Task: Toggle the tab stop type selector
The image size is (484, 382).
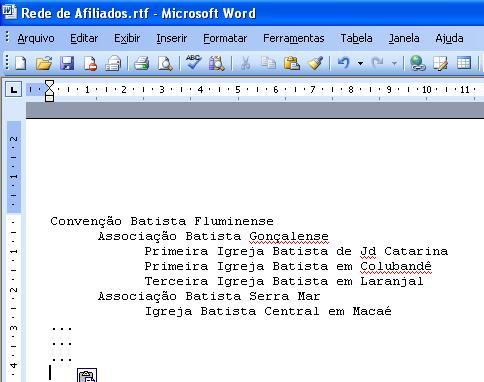Action: tap(14, 89)
